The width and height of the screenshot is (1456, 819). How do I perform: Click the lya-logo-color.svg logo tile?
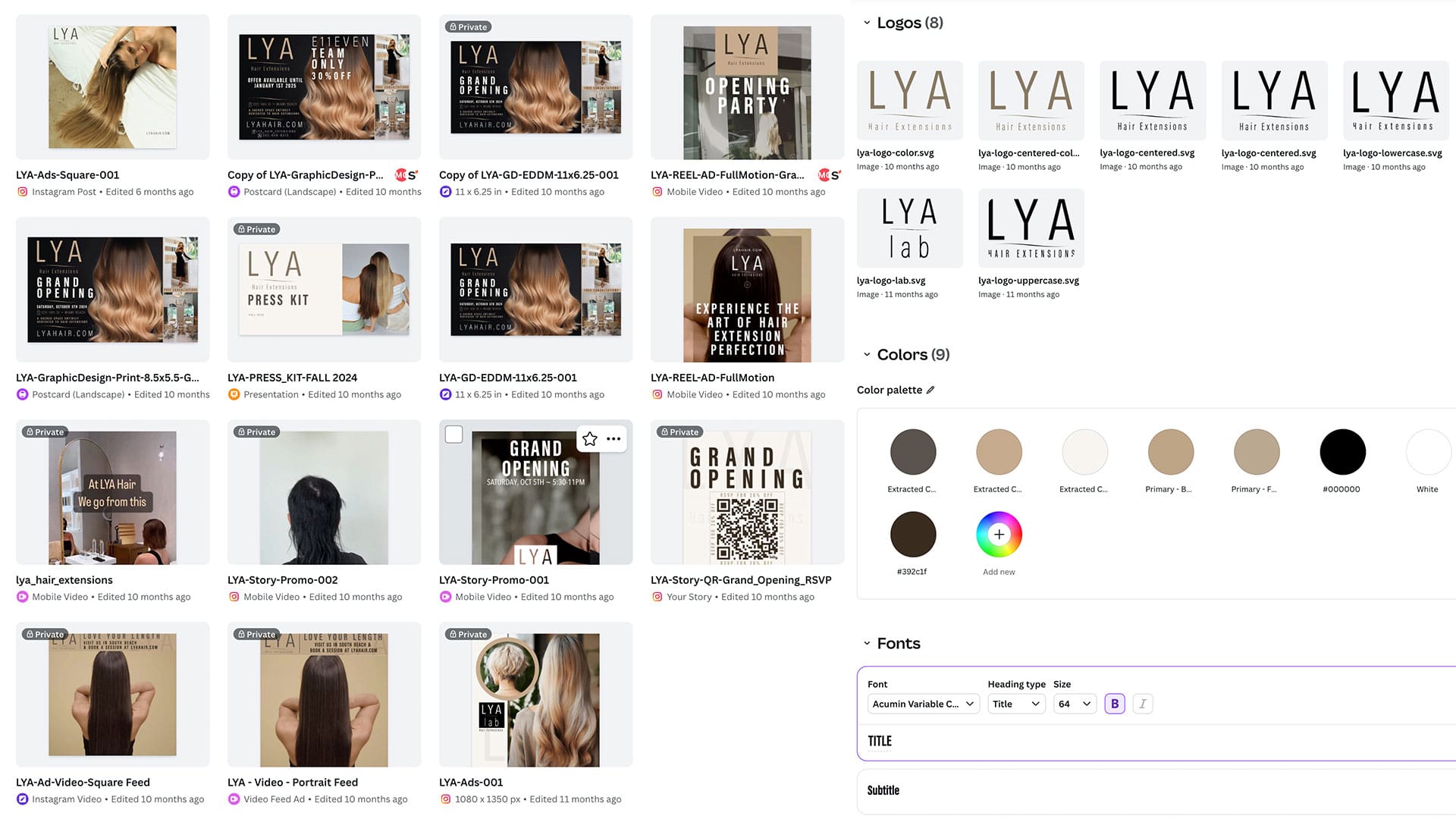click(909, 100)
